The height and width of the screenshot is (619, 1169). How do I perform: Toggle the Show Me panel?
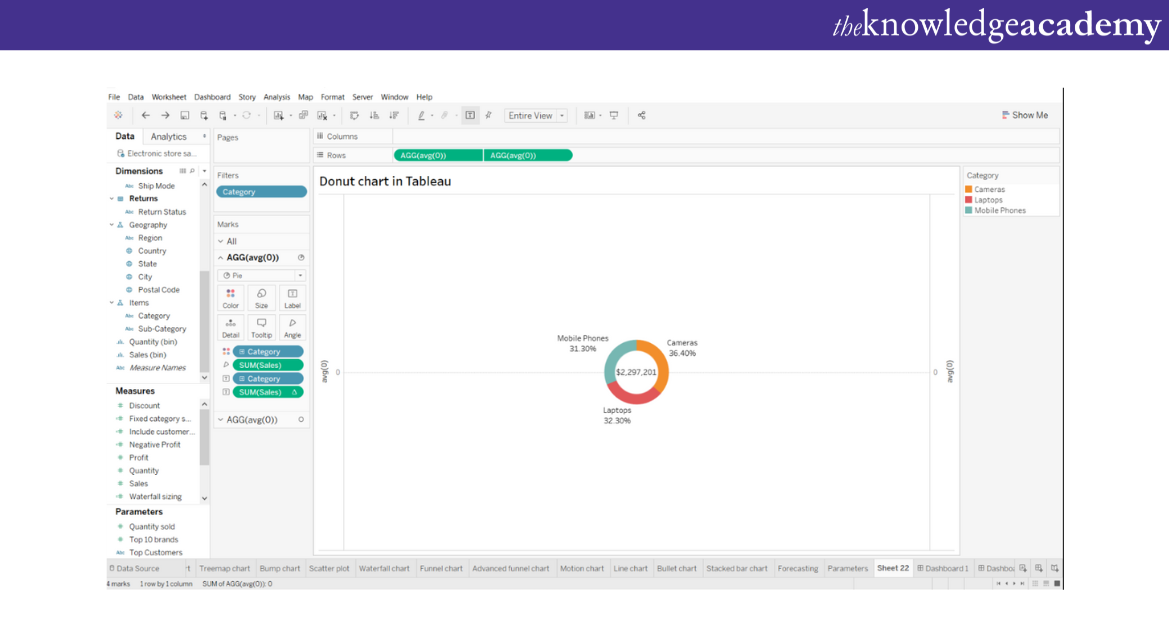pyautogui.click(x=1025, y=116)
